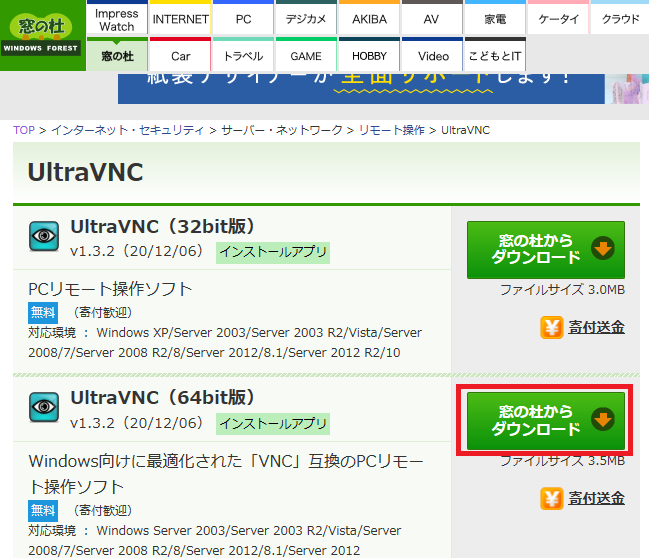Click yen icon beside 64bit 寄付送金
Viewport: 649px width, 558px height.
pyautogui.click(x=552, y=498)
